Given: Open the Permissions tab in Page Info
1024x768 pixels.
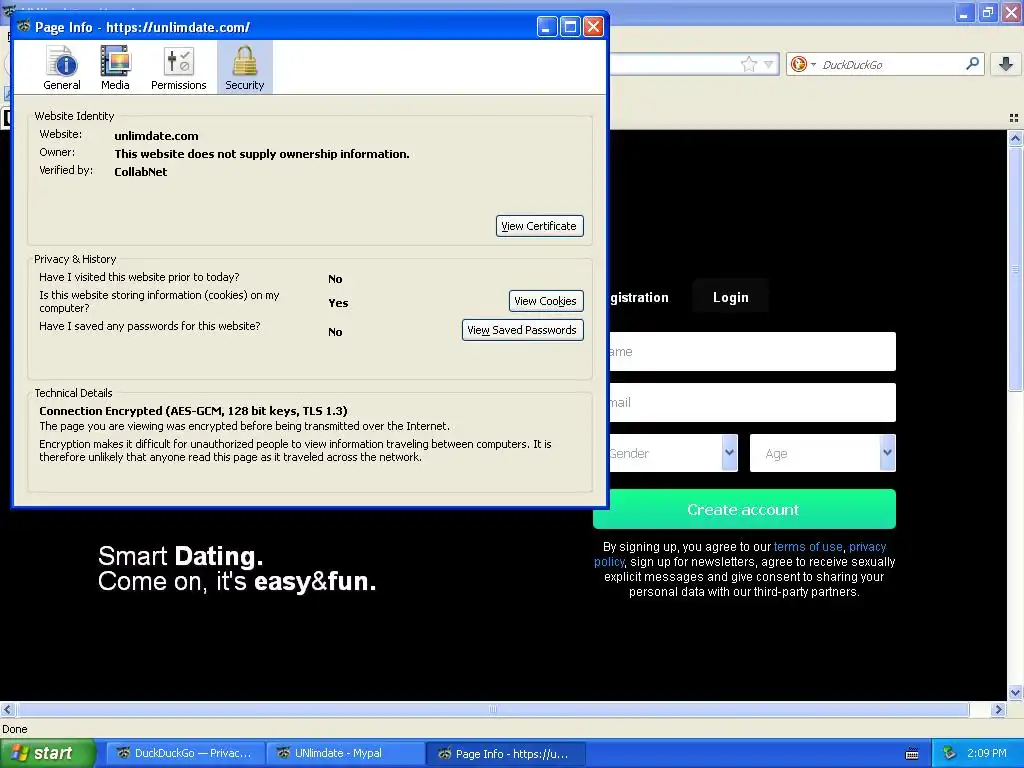Looking at the screenshot, I should click(178, 68).
